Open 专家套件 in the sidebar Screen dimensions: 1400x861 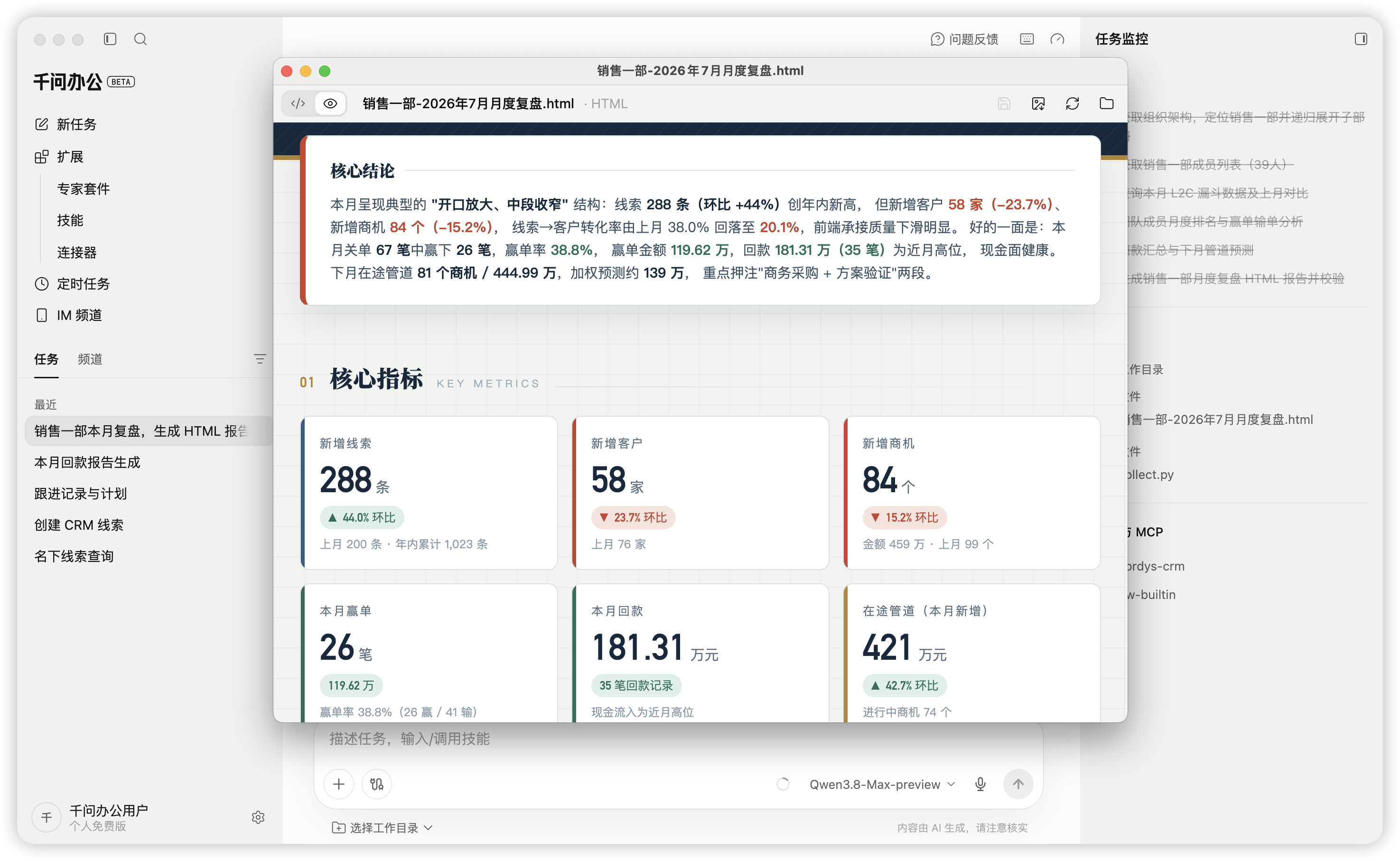pyautogui.click(x=83, y=188)
